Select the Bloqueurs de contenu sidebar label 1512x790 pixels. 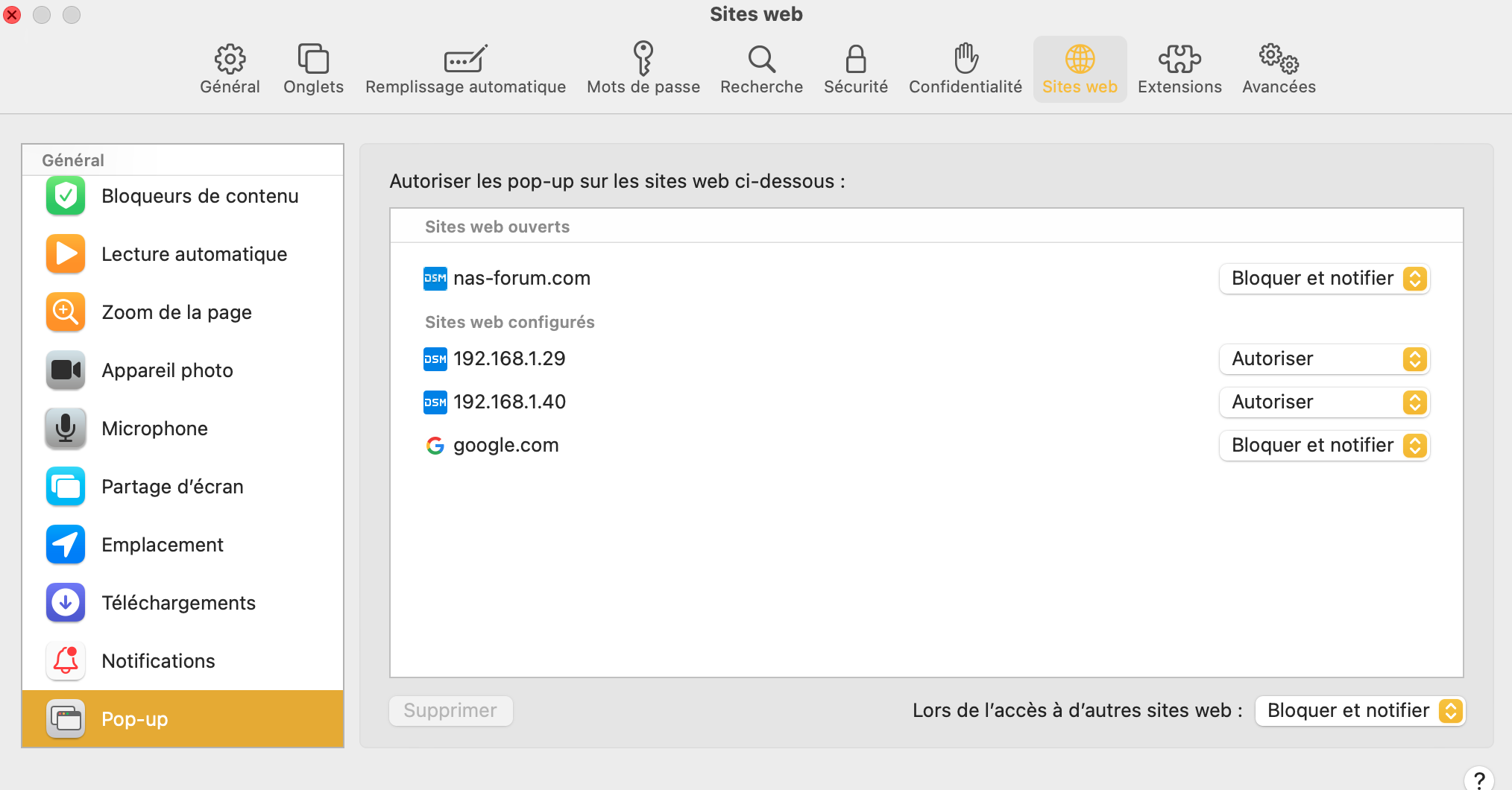click(x=200, y=196)
